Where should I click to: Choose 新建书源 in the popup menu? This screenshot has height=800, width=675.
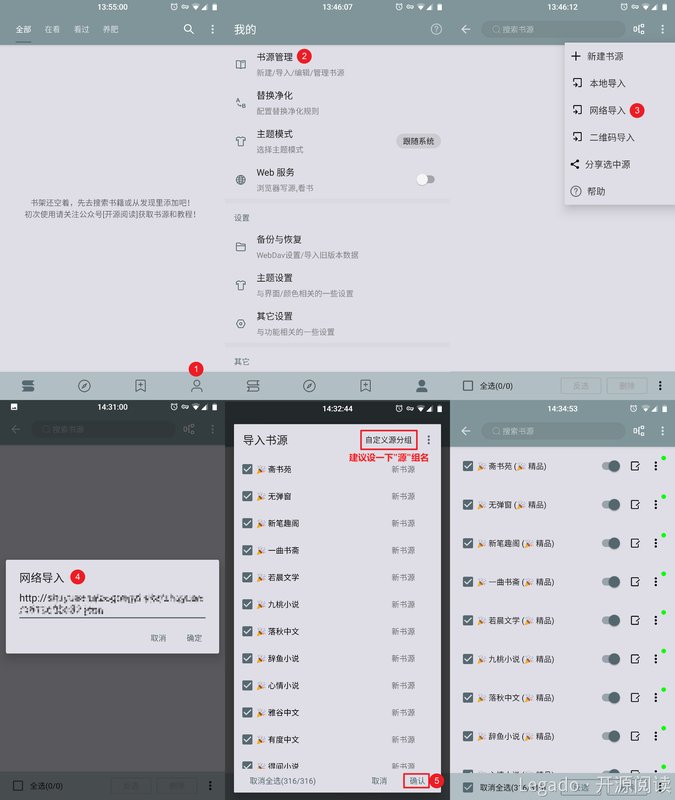604,56
